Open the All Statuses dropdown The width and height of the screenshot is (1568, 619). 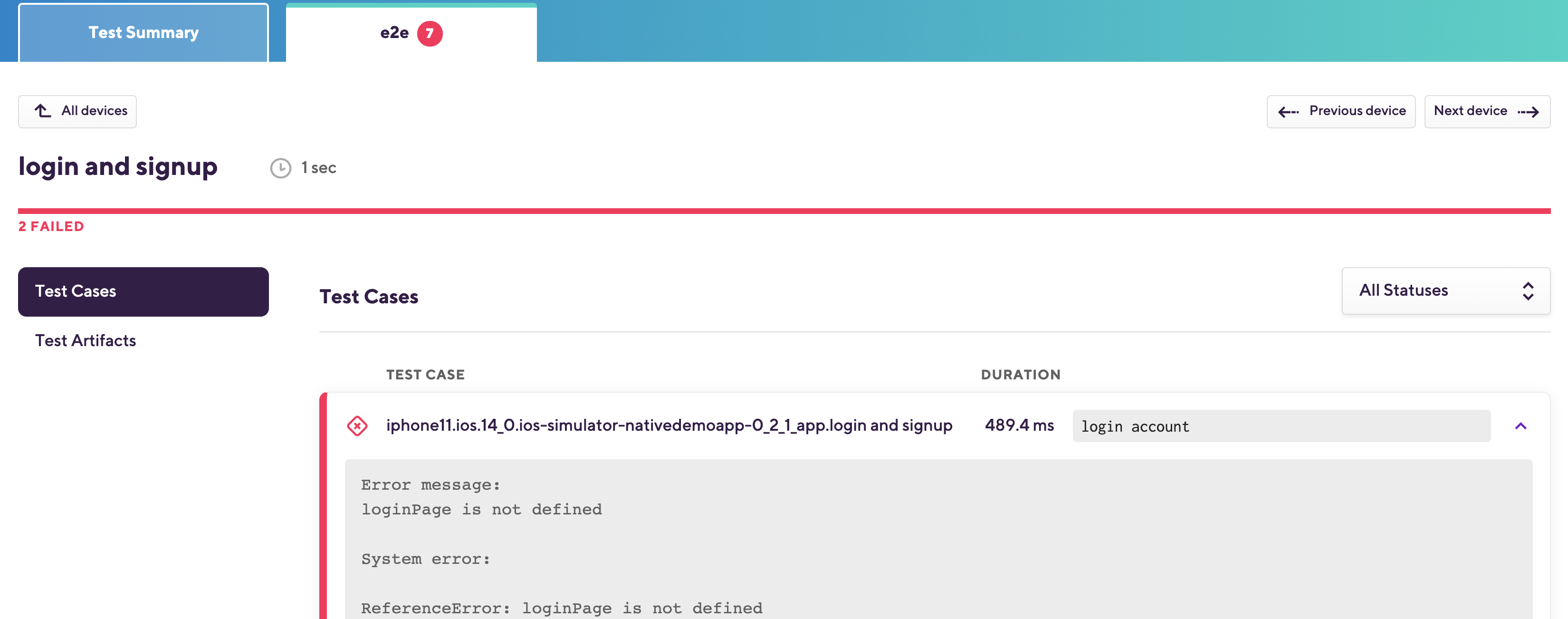tap(1445, 290)
